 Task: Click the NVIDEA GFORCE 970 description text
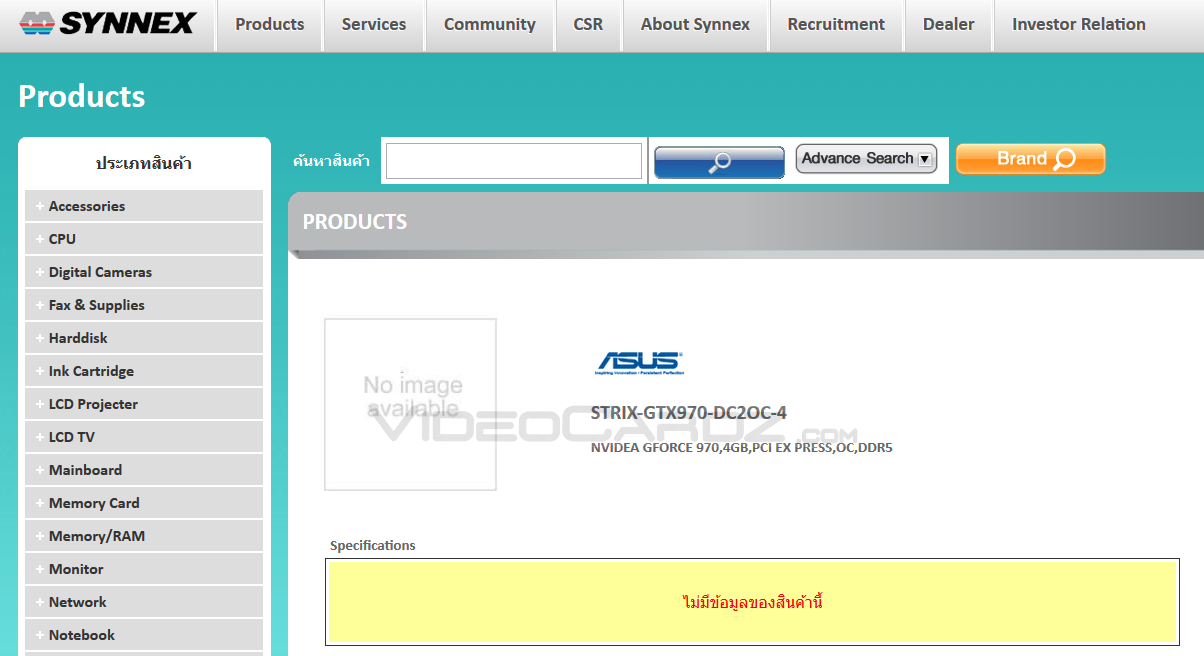tap(741, 448)
